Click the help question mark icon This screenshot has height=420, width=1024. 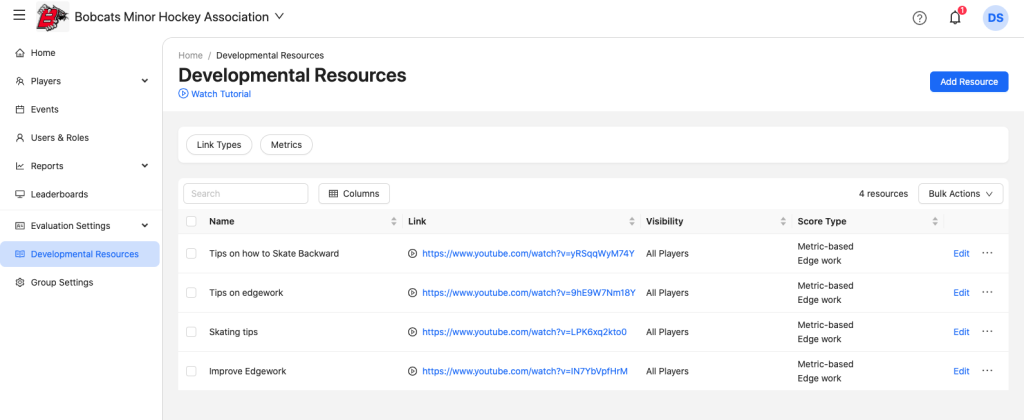(920, 18)
